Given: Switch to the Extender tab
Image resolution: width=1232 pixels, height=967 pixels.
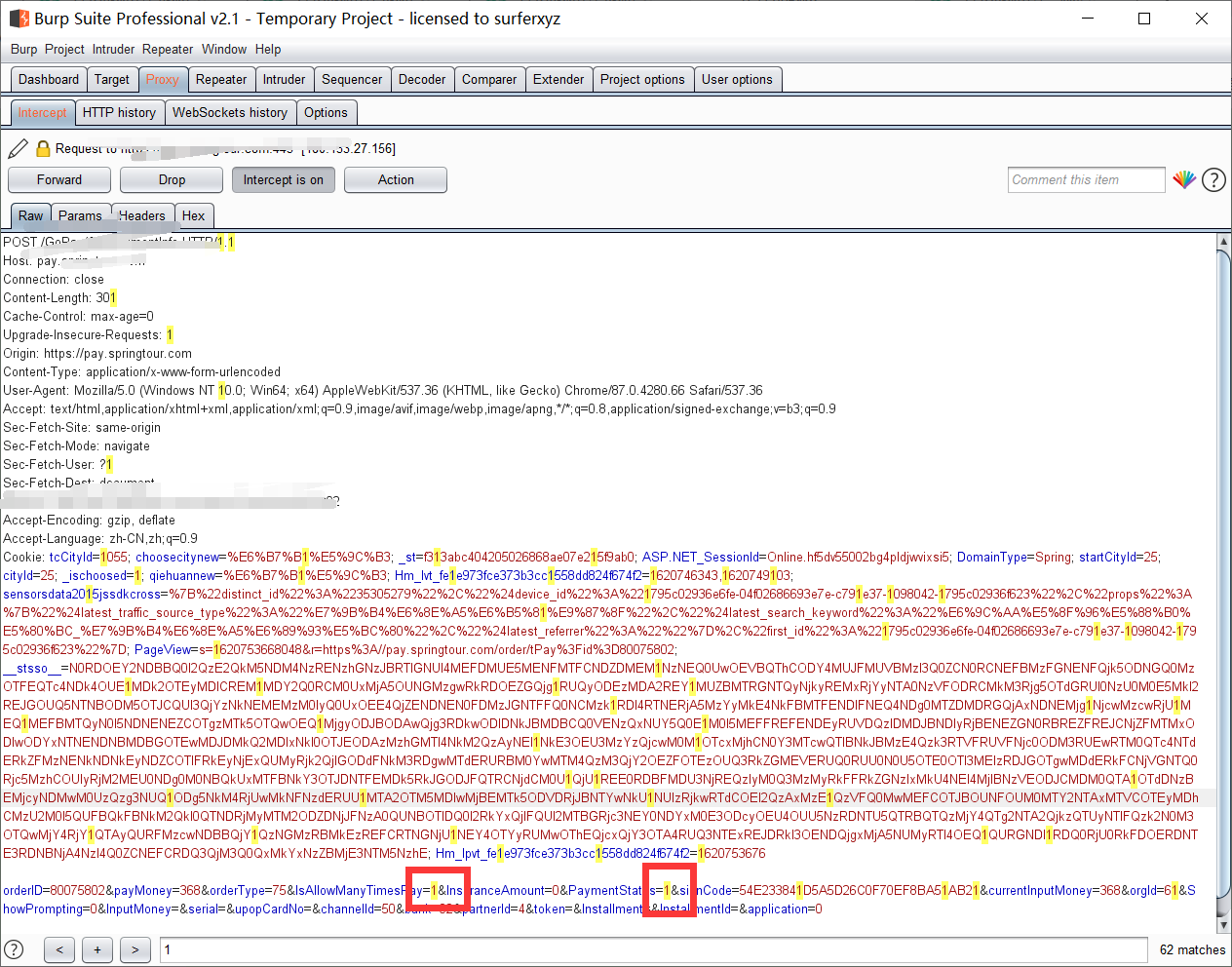Looking at the screenshot, I should point(558,79).
